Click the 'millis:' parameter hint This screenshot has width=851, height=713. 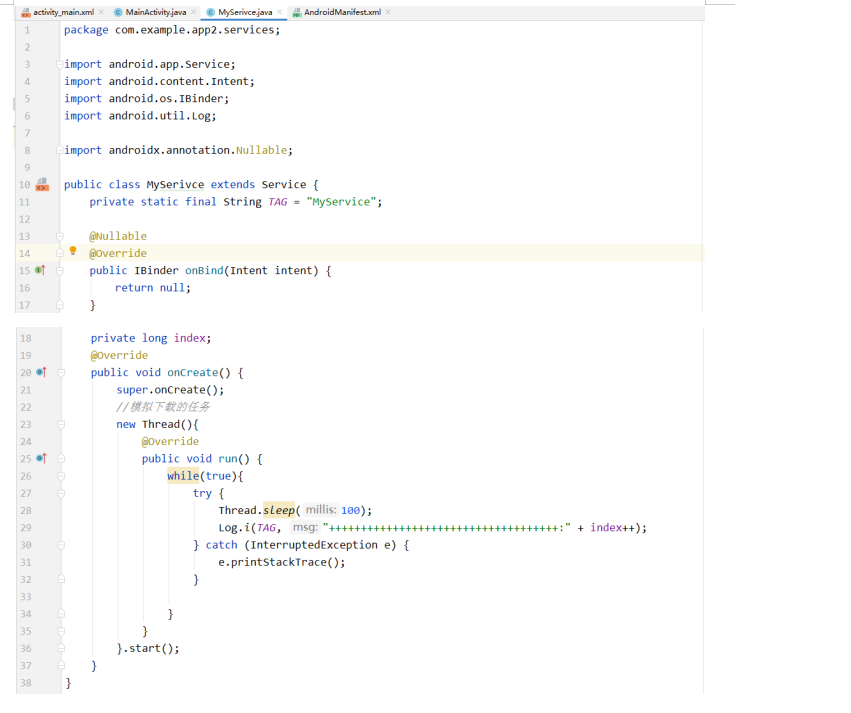tap(320, 510)
